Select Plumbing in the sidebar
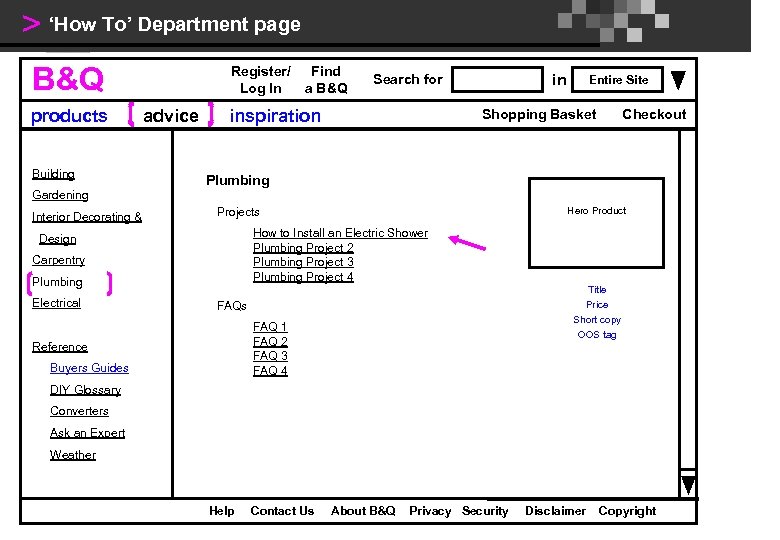The image size is (780, 540). [57, 282]
